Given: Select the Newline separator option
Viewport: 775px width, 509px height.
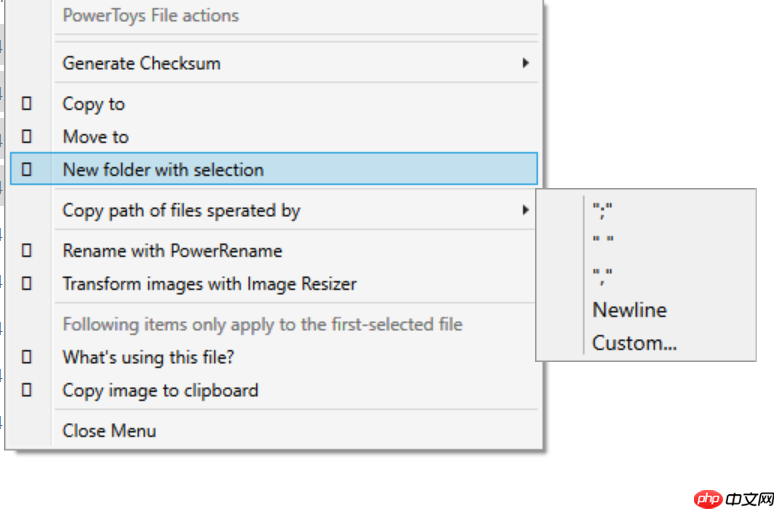Looking at the screenshot, I should 629,310.
